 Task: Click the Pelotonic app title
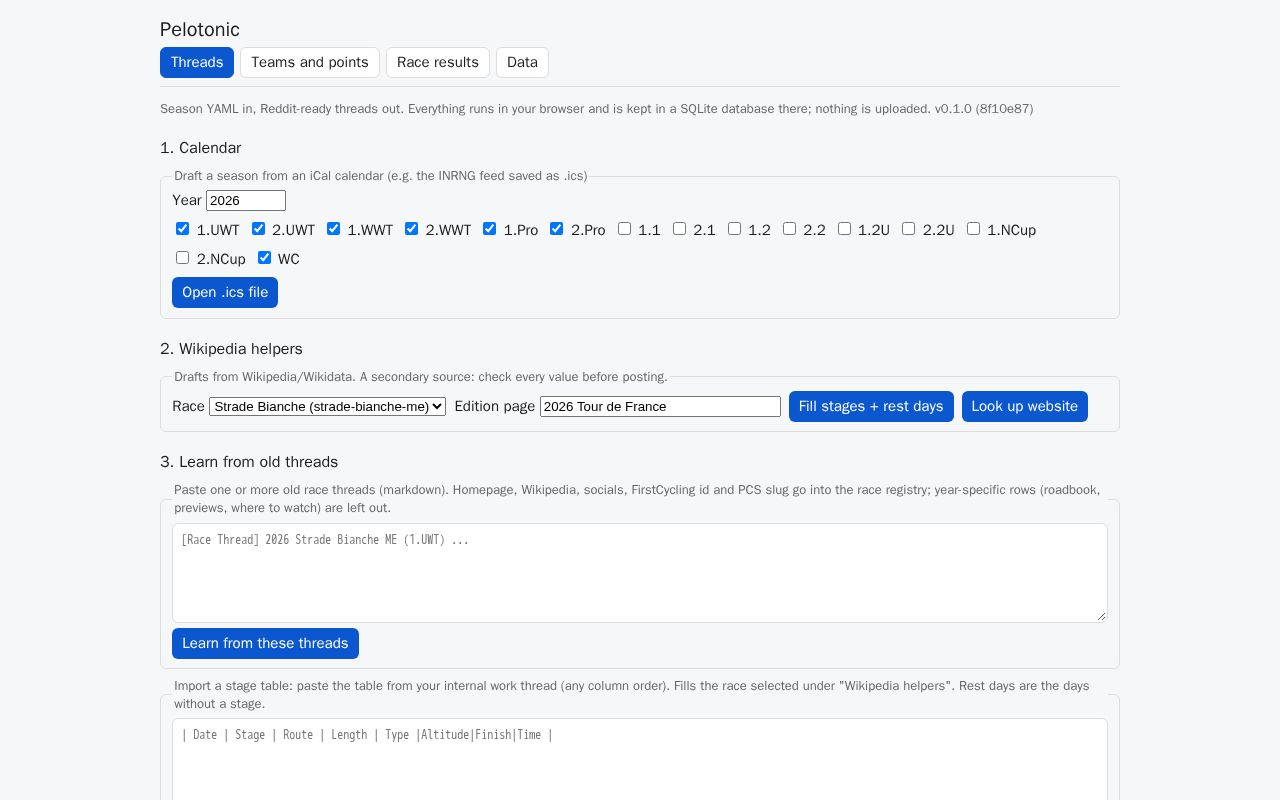click(x=200, y=30)
